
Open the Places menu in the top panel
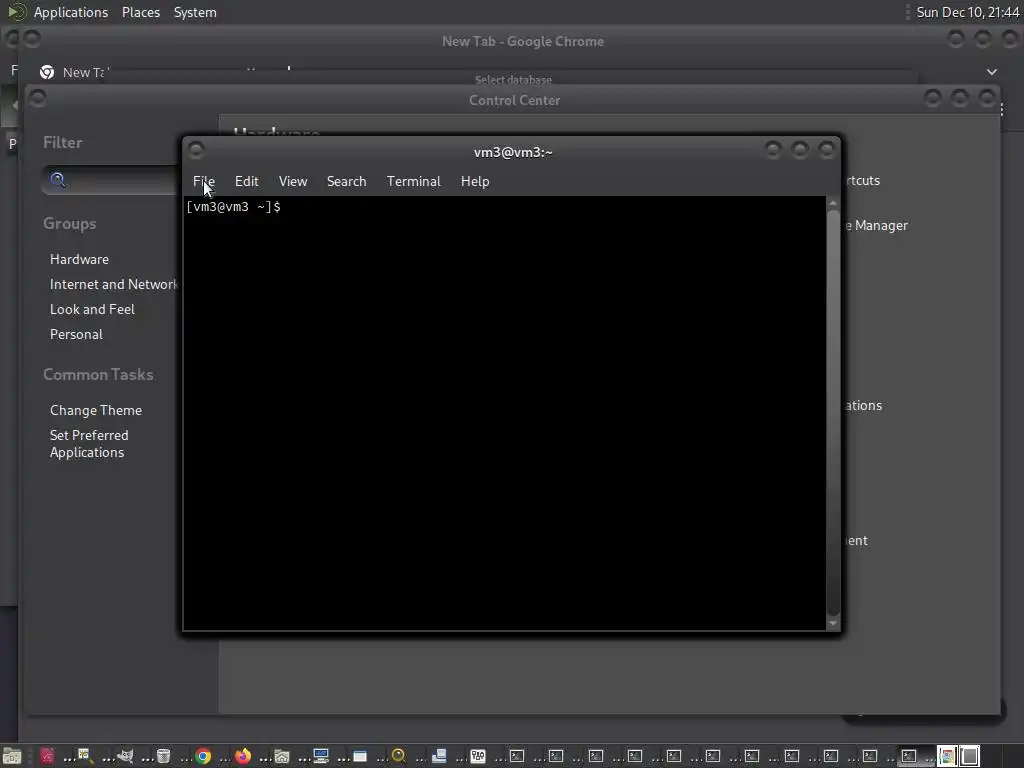click(x=140, y=12)
